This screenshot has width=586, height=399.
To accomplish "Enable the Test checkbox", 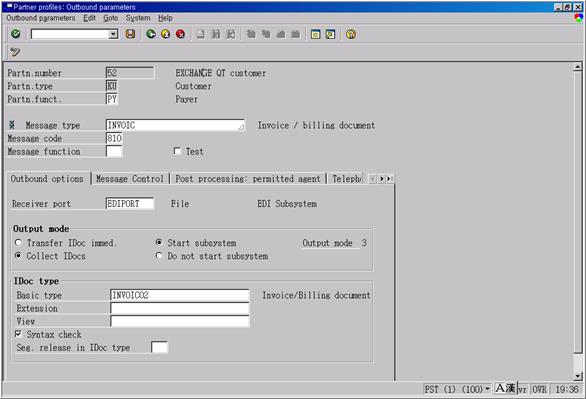I will [x=177, y=151].
